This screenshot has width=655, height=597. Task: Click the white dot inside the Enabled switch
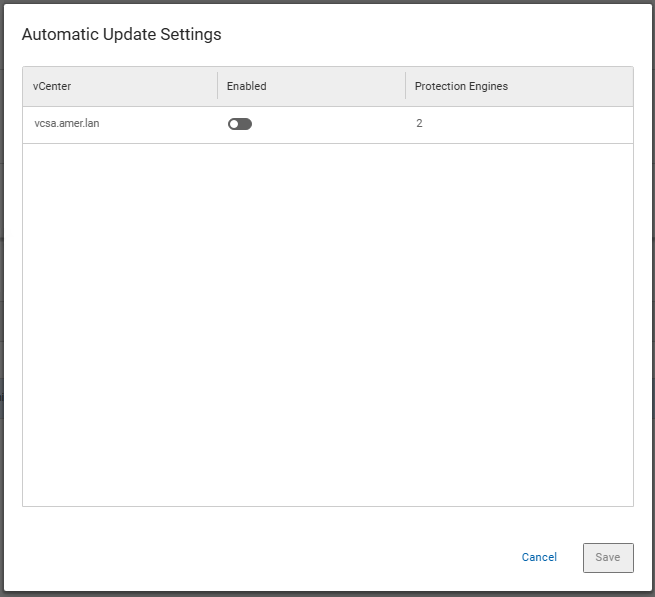(x=234, y=124)
